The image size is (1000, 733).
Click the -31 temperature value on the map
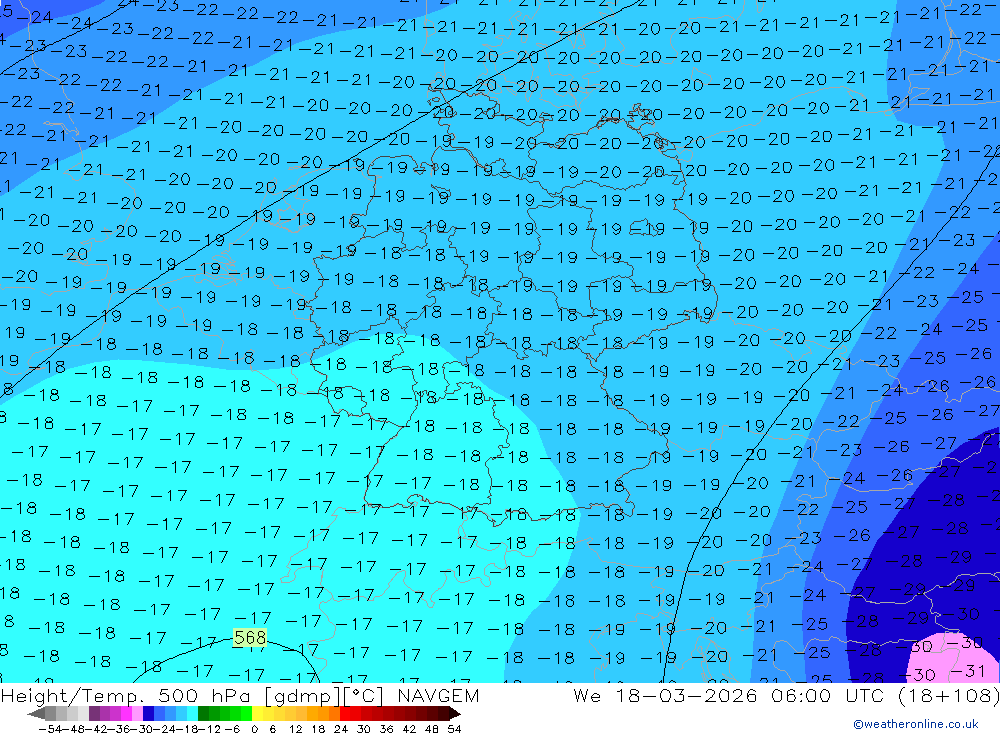[x=968, y=670]
